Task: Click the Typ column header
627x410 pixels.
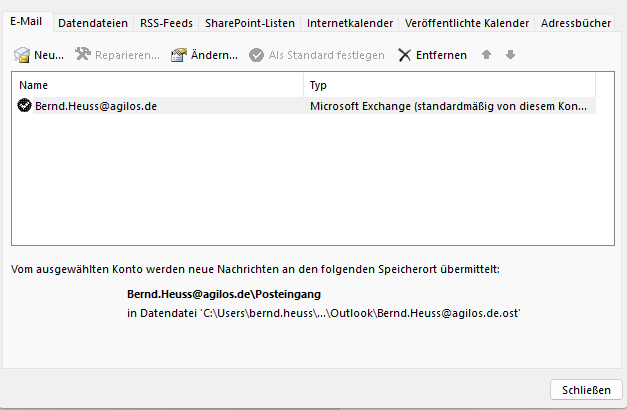Action: pos(449,85)
